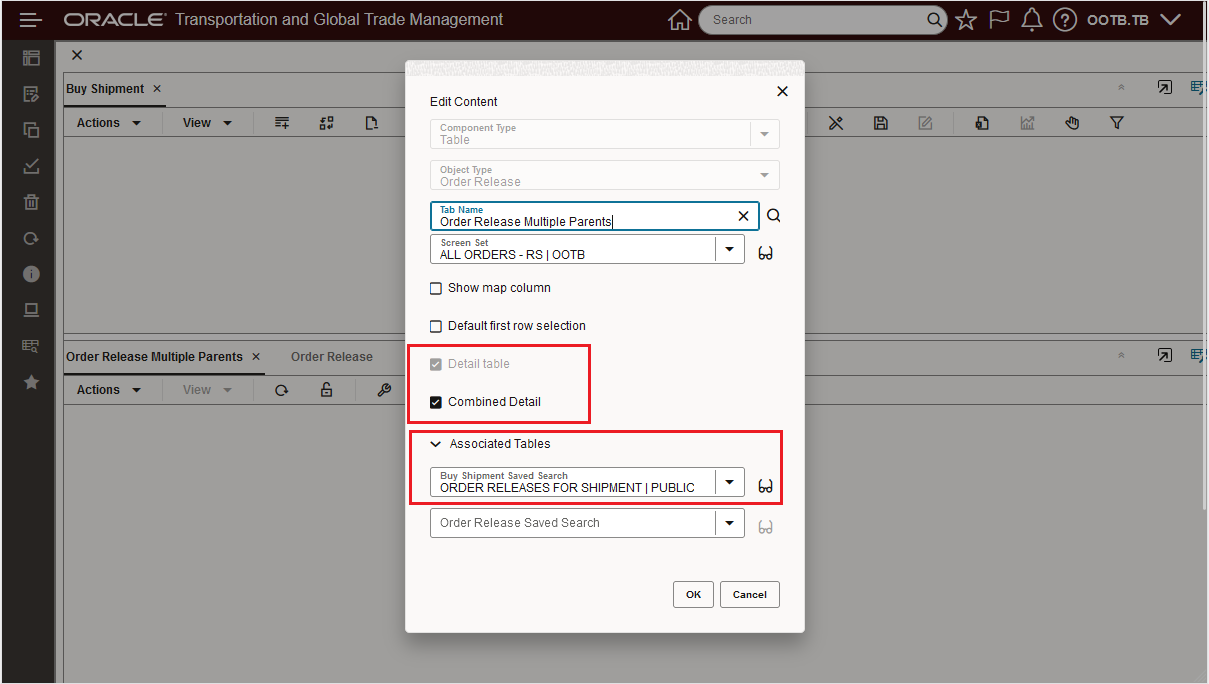Viewport: 1209px width, 684px height.
Task: Click sidebar trash delete icon
Action: tap(31, 202)
